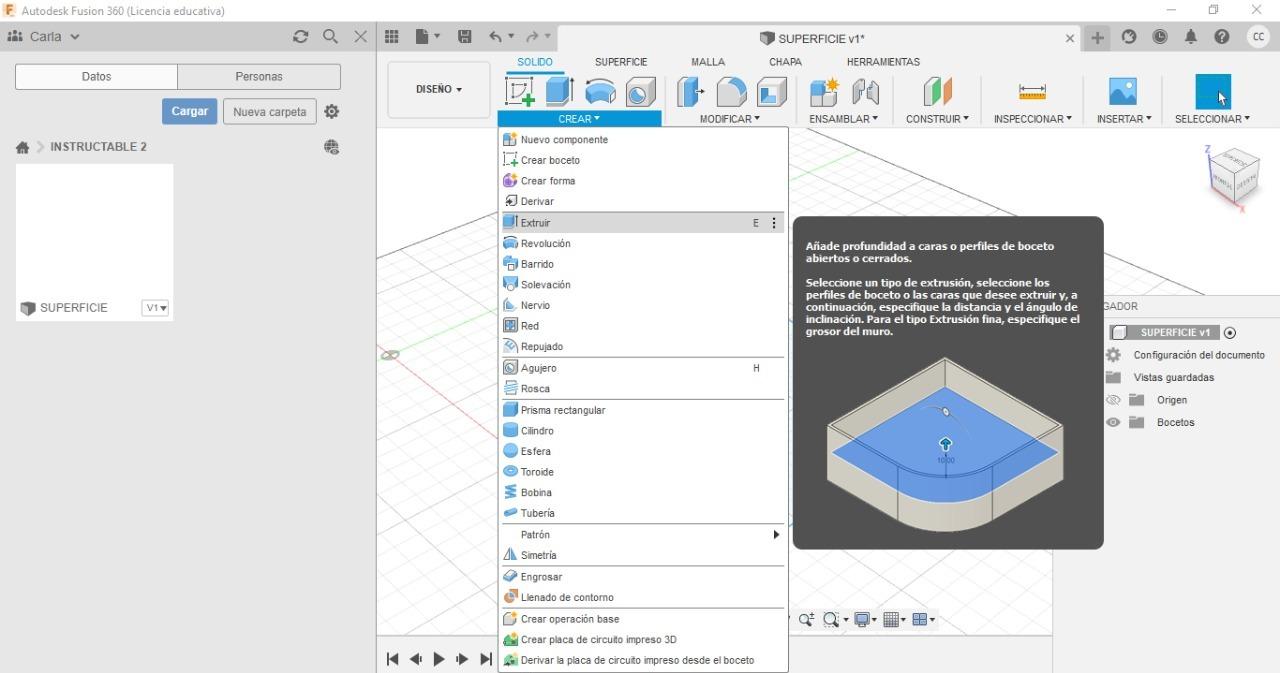1280x673 pixels.
Task: Go to the home project icon
Action: pyautogui.click(x=22, y=147)
